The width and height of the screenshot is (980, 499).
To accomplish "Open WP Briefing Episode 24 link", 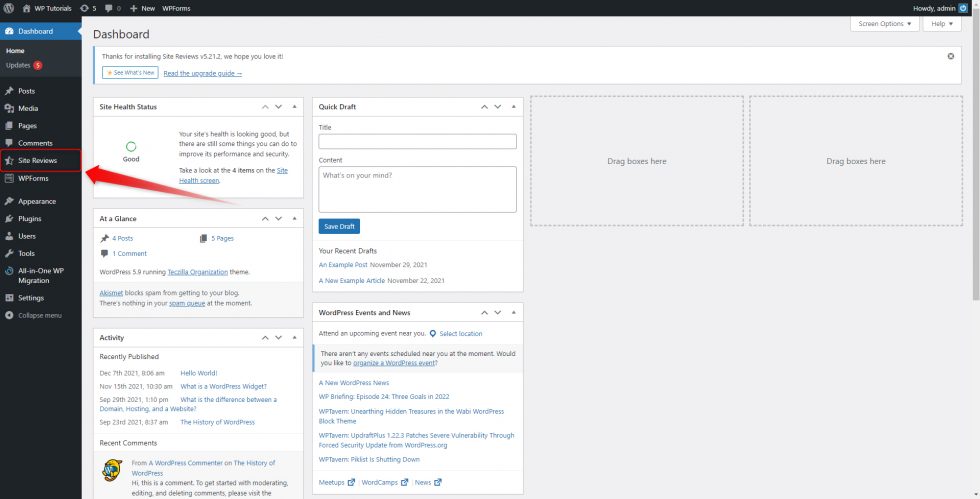I will pyautogui.click(x=384, y=396).
